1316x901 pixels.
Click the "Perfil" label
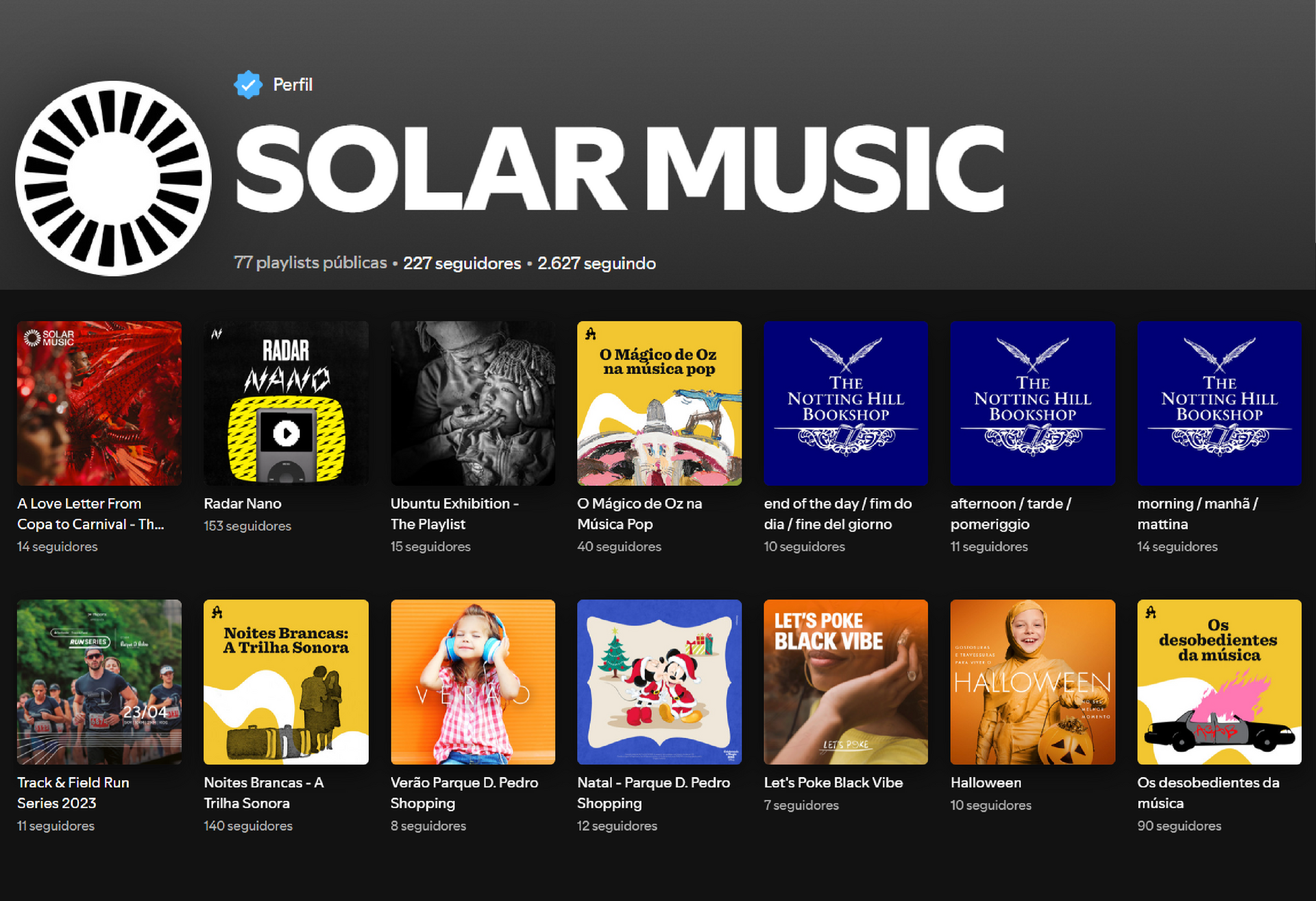(293, 85)
